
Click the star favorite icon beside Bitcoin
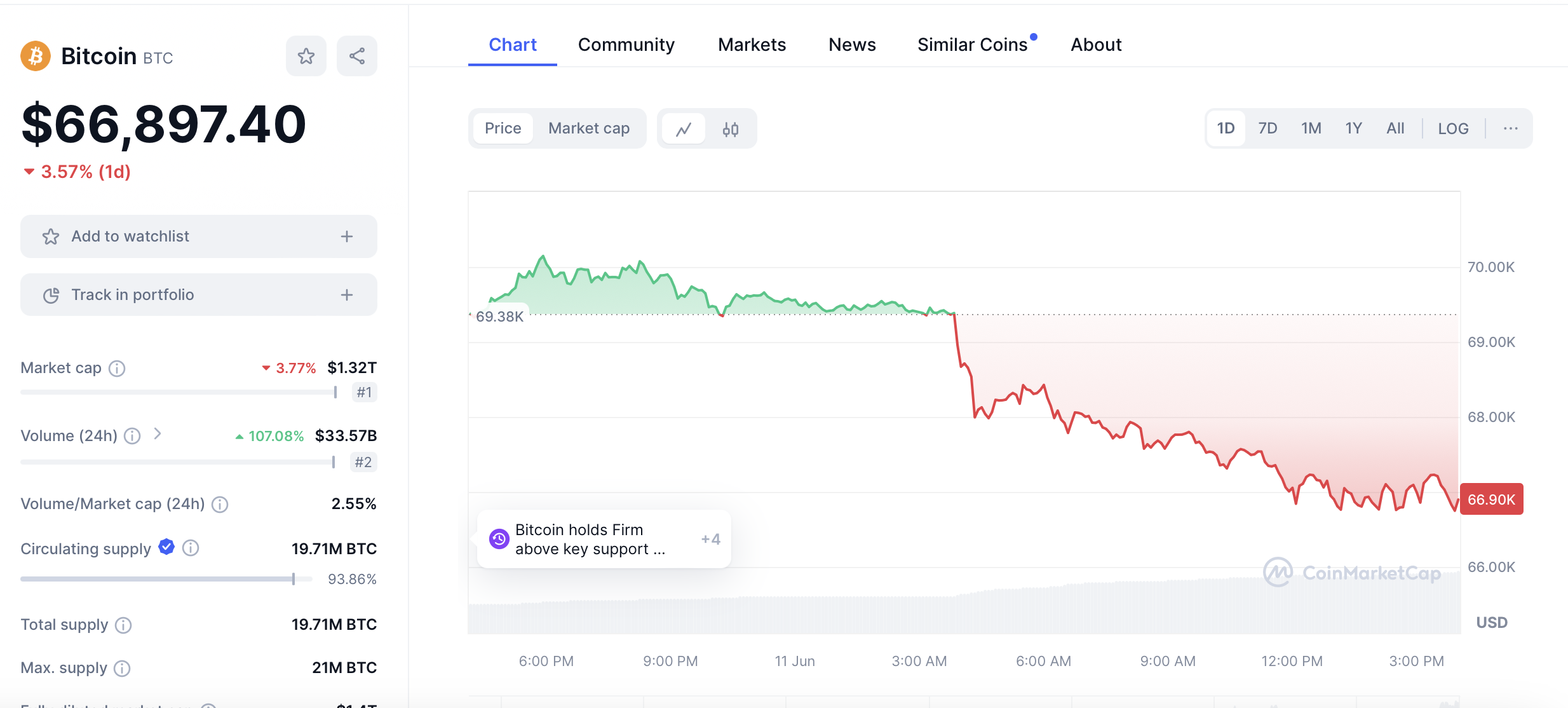pos(306,56)
